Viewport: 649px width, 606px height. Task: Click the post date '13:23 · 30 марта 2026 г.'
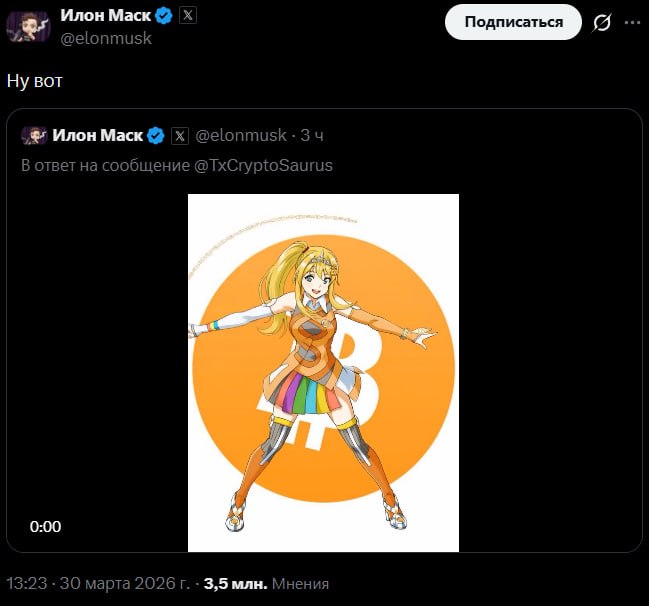[99, 583]
